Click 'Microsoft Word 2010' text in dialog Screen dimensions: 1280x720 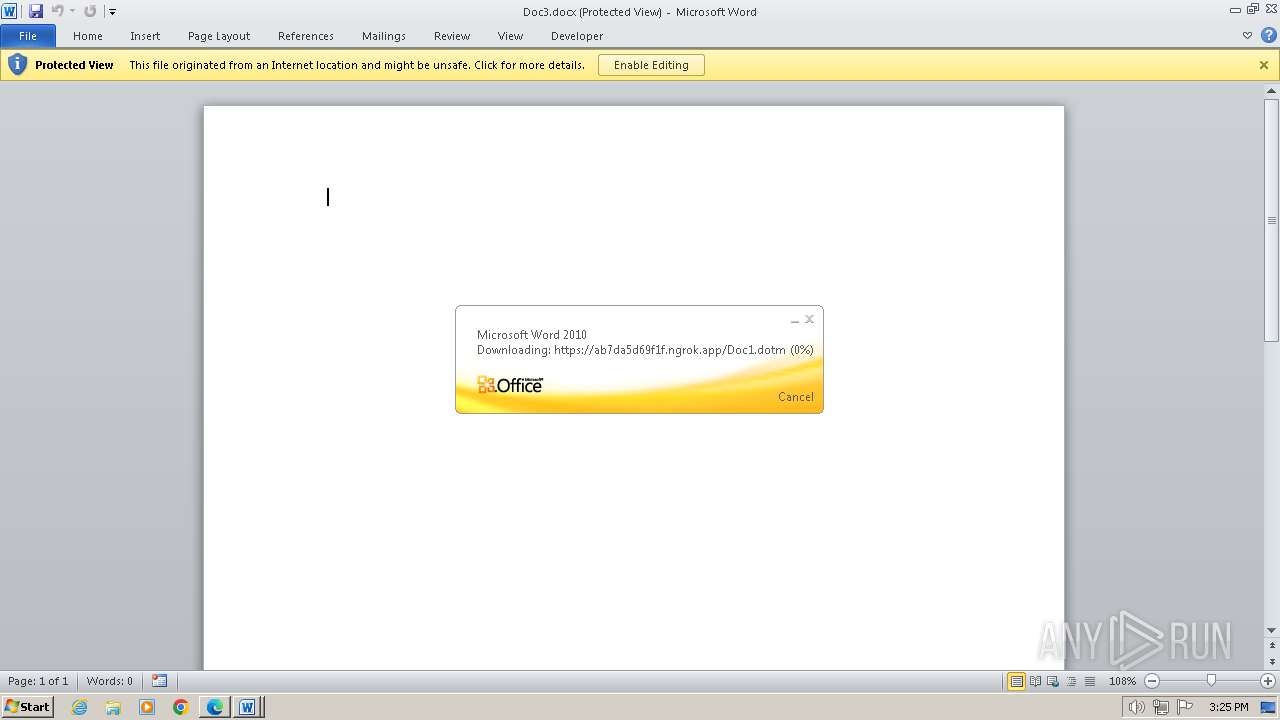click(x=532, y=335)
